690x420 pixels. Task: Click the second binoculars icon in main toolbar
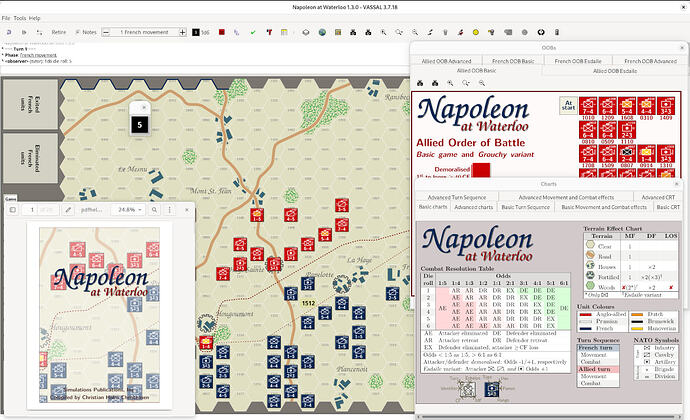pyautogui.click(x=368, y=32)
